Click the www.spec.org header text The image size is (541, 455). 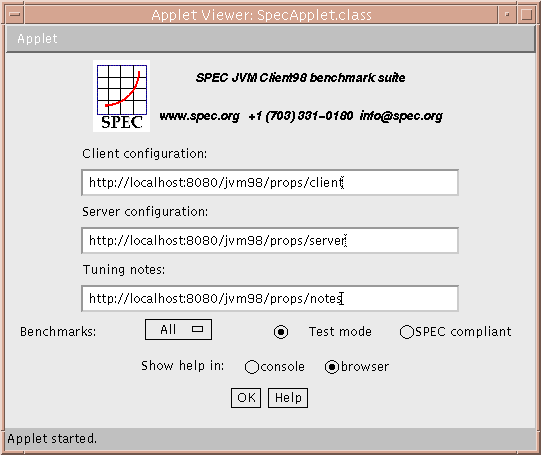click(x=199, y=116)
